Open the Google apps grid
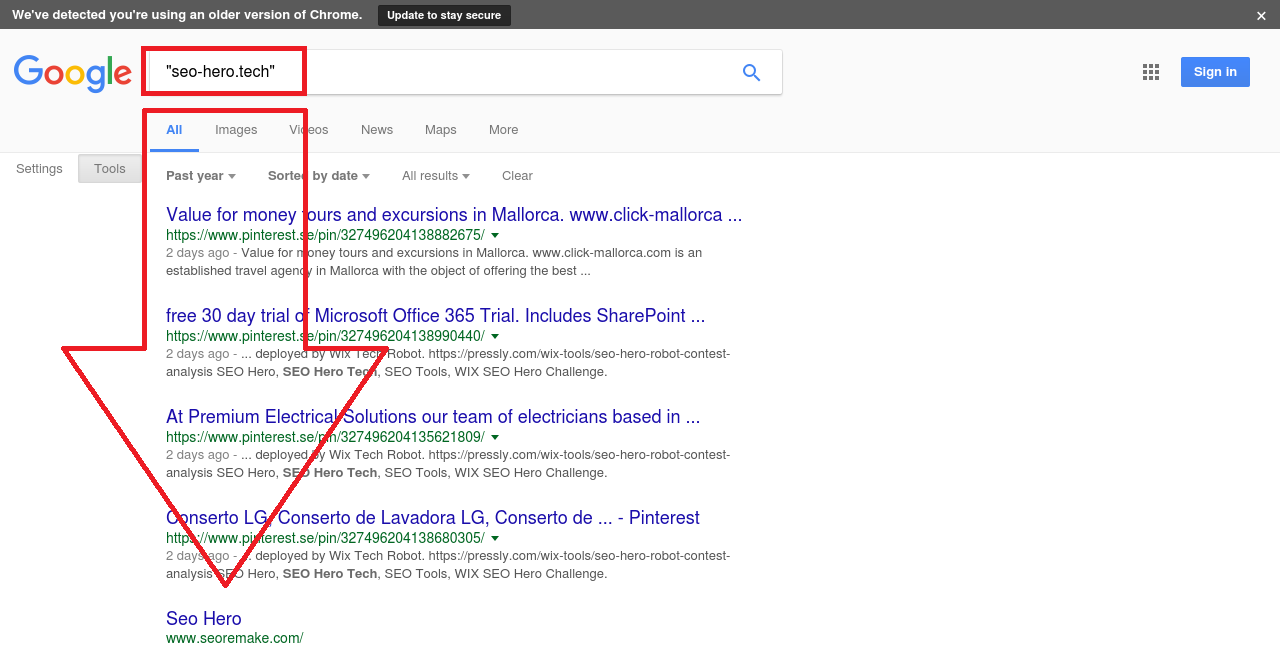The image size is (1280, 664). tap(1151, 72)
